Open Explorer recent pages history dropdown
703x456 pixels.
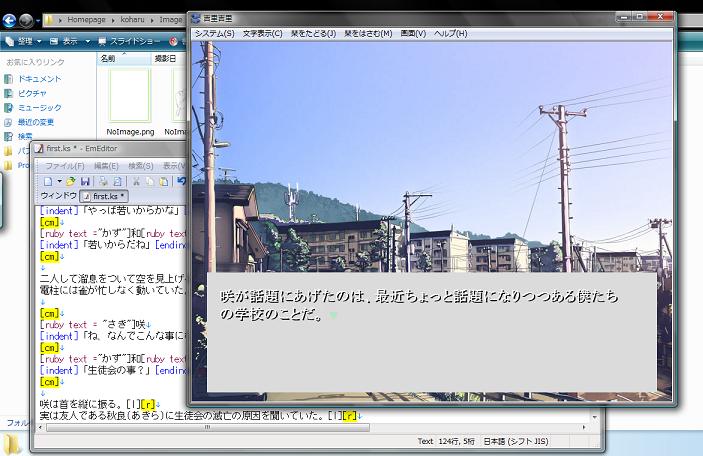click(38, 21)
